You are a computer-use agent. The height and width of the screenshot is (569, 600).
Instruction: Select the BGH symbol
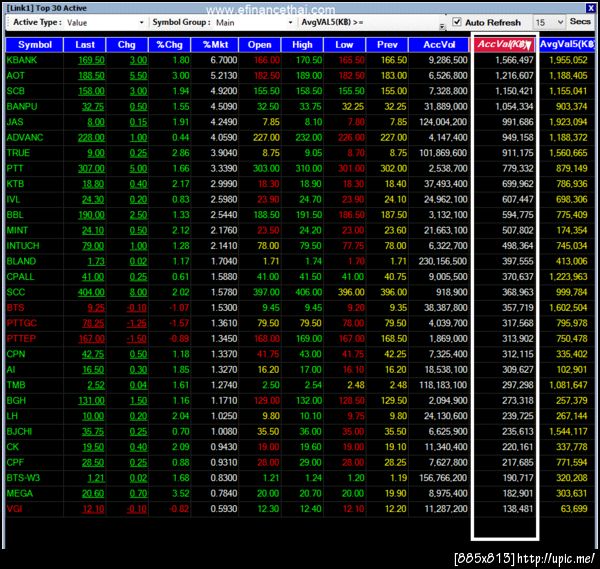pyautogui.click(x=16, y=401)
